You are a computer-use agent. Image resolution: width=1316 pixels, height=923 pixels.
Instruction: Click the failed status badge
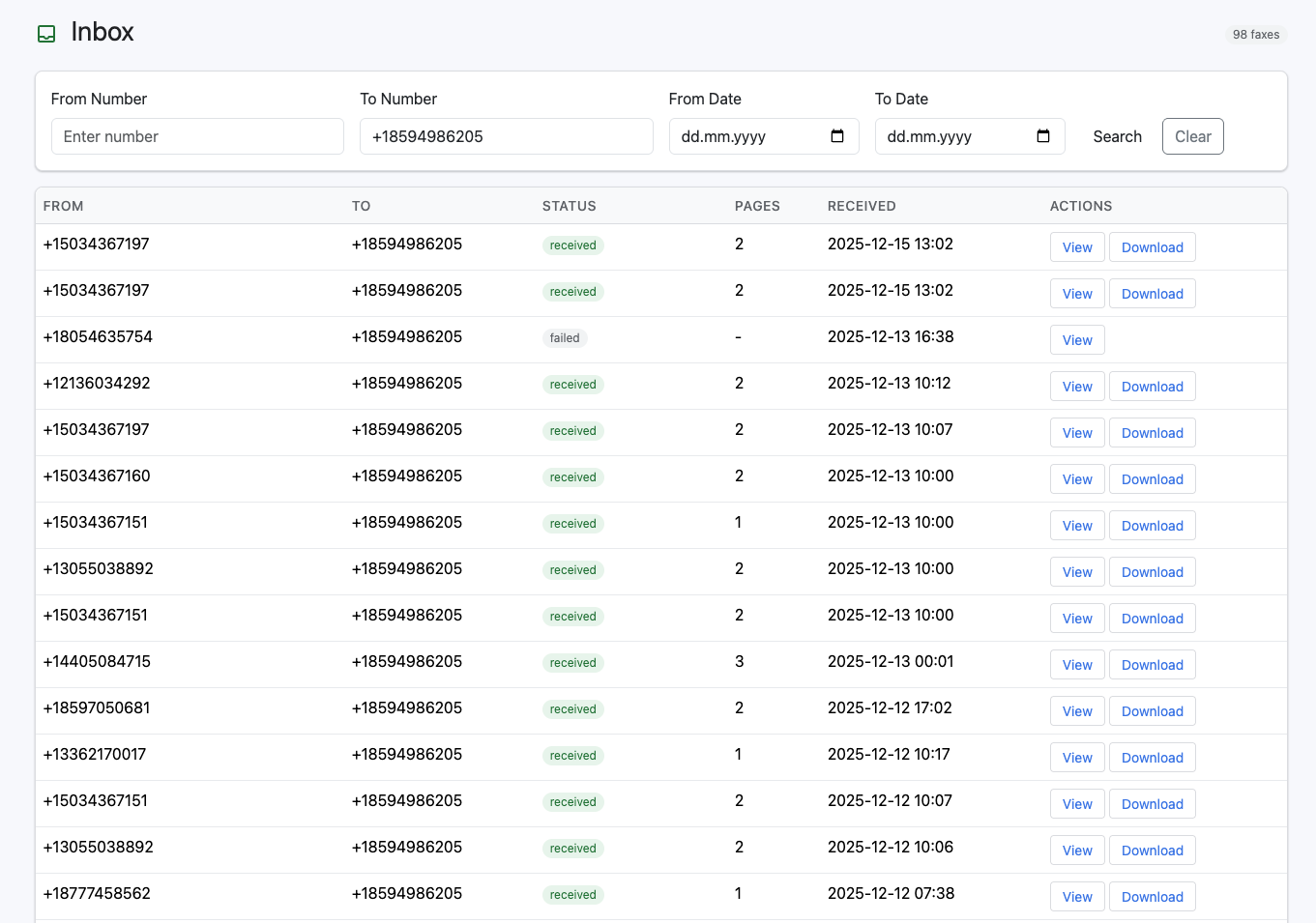[565, 338]
